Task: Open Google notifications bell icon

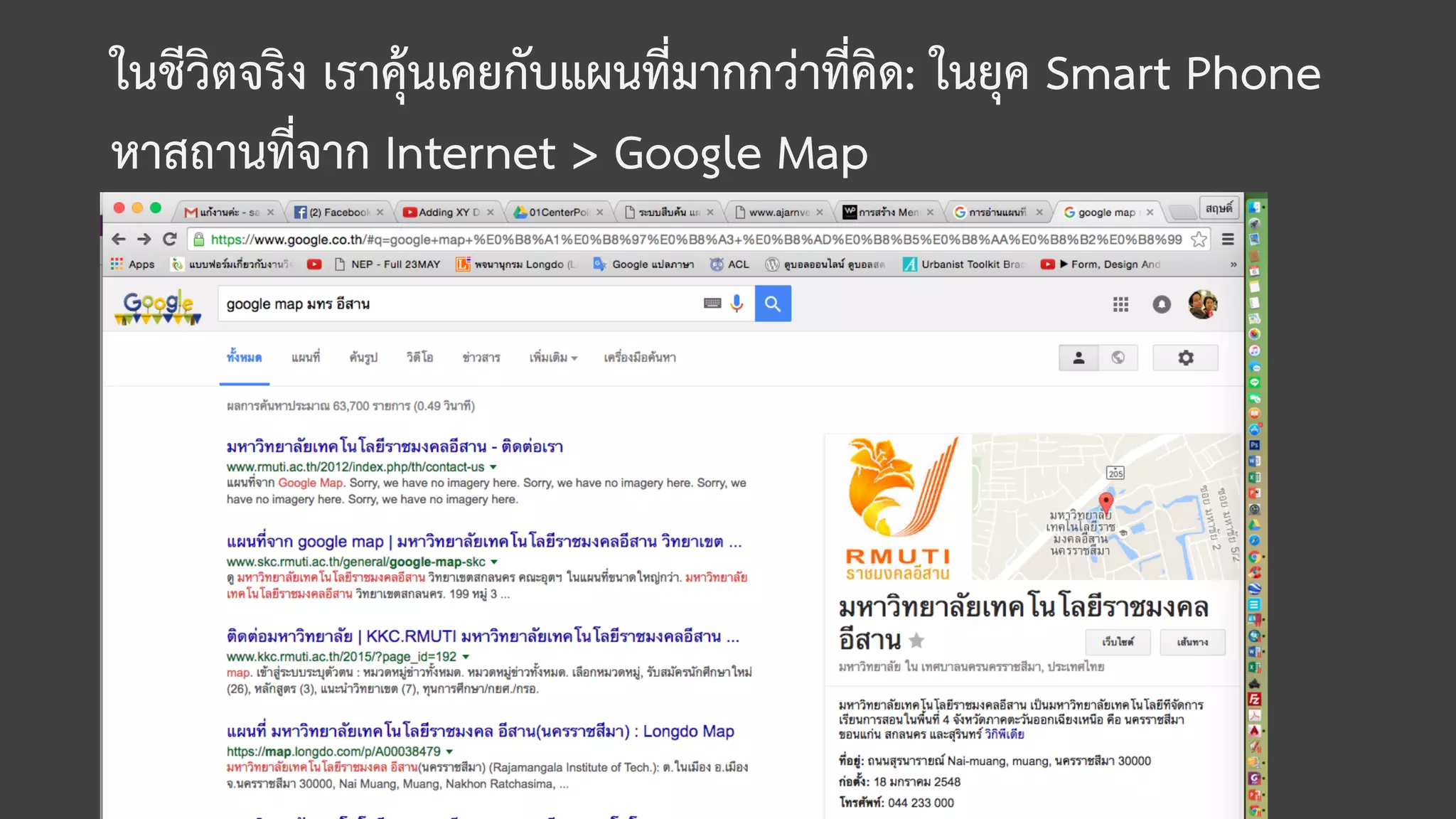Action: tap(1161, 304)
